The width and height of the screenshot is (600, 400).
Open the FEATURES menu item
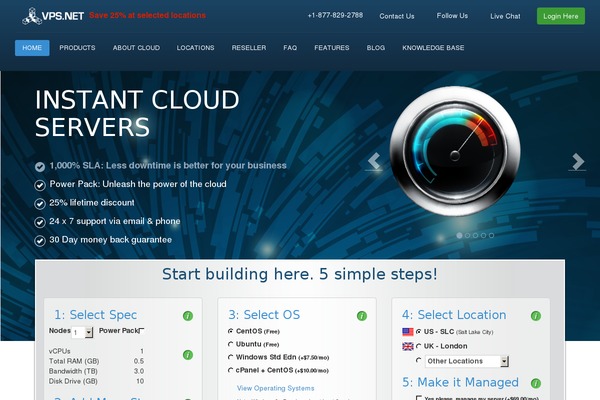pyautogui.click(x=332, y=48)
